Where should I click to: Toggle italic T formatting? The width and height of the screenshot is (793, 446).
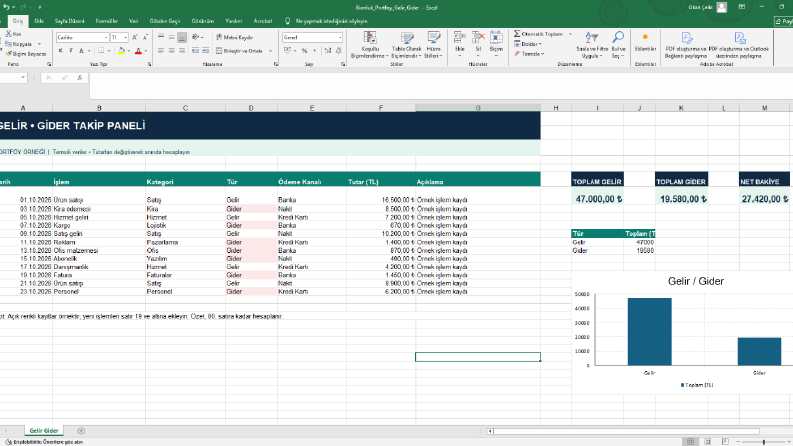pos(71,51)
